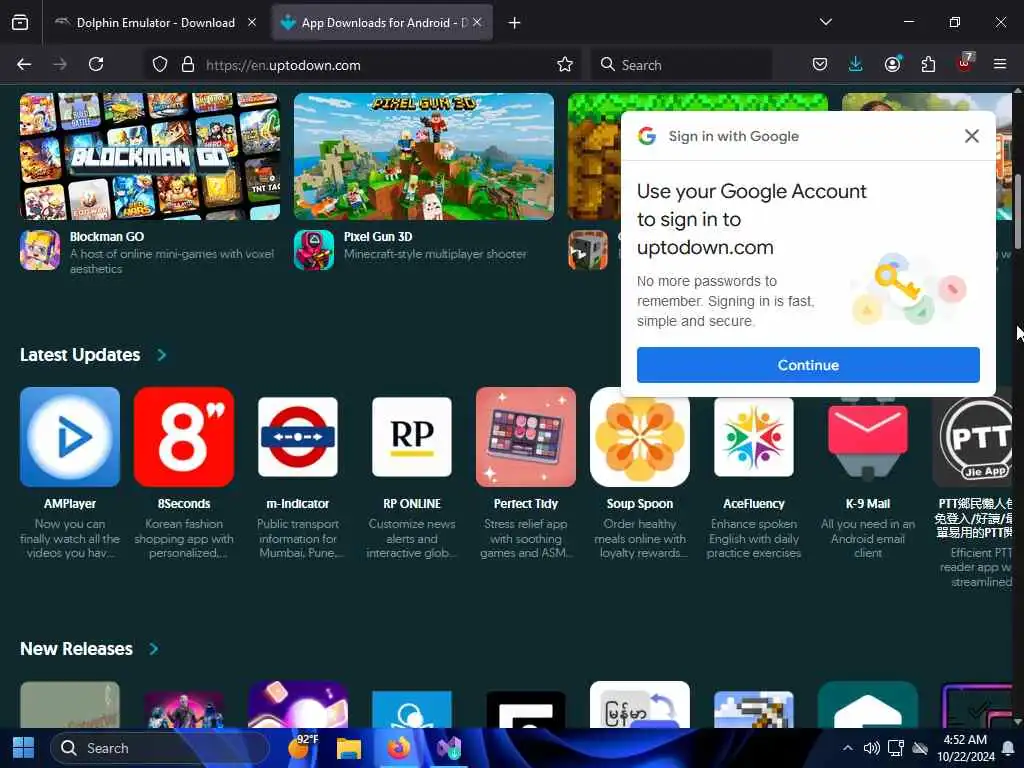Open the taskbar clock and date
The image size is (1024, 768).
(965, 748)
